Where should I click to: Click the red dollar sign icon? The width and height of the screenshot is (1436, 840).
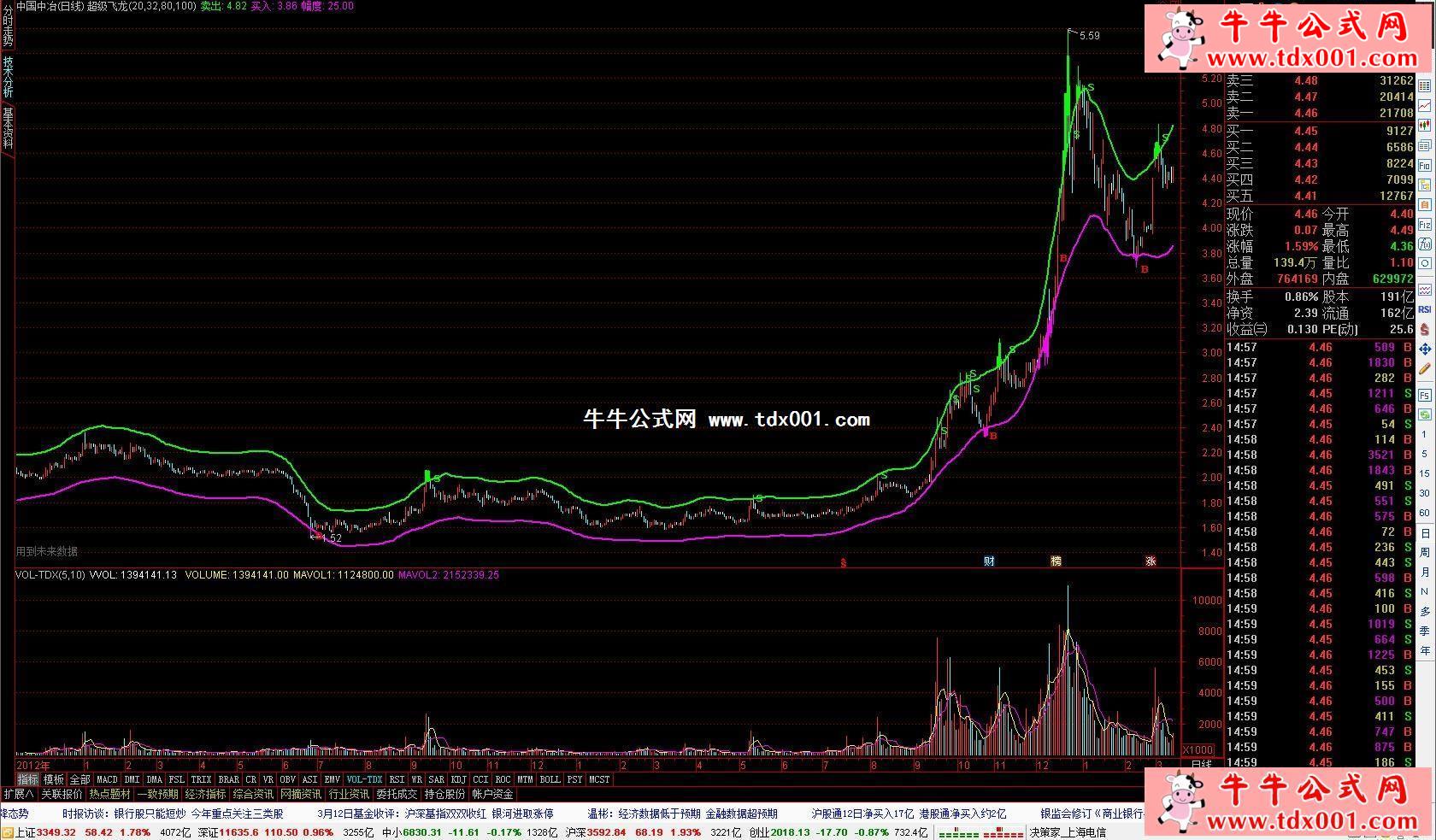[1425, 329]
